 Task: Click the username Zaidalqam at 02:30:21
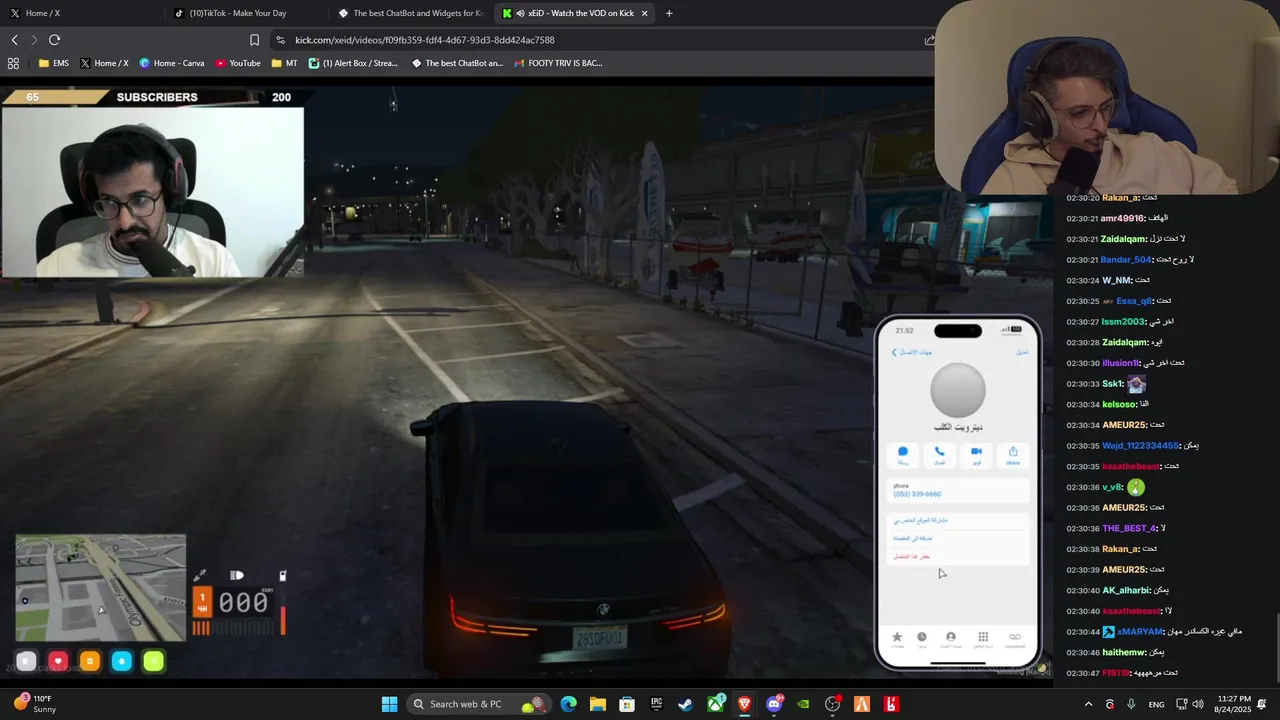click(x=1124, y=239)
